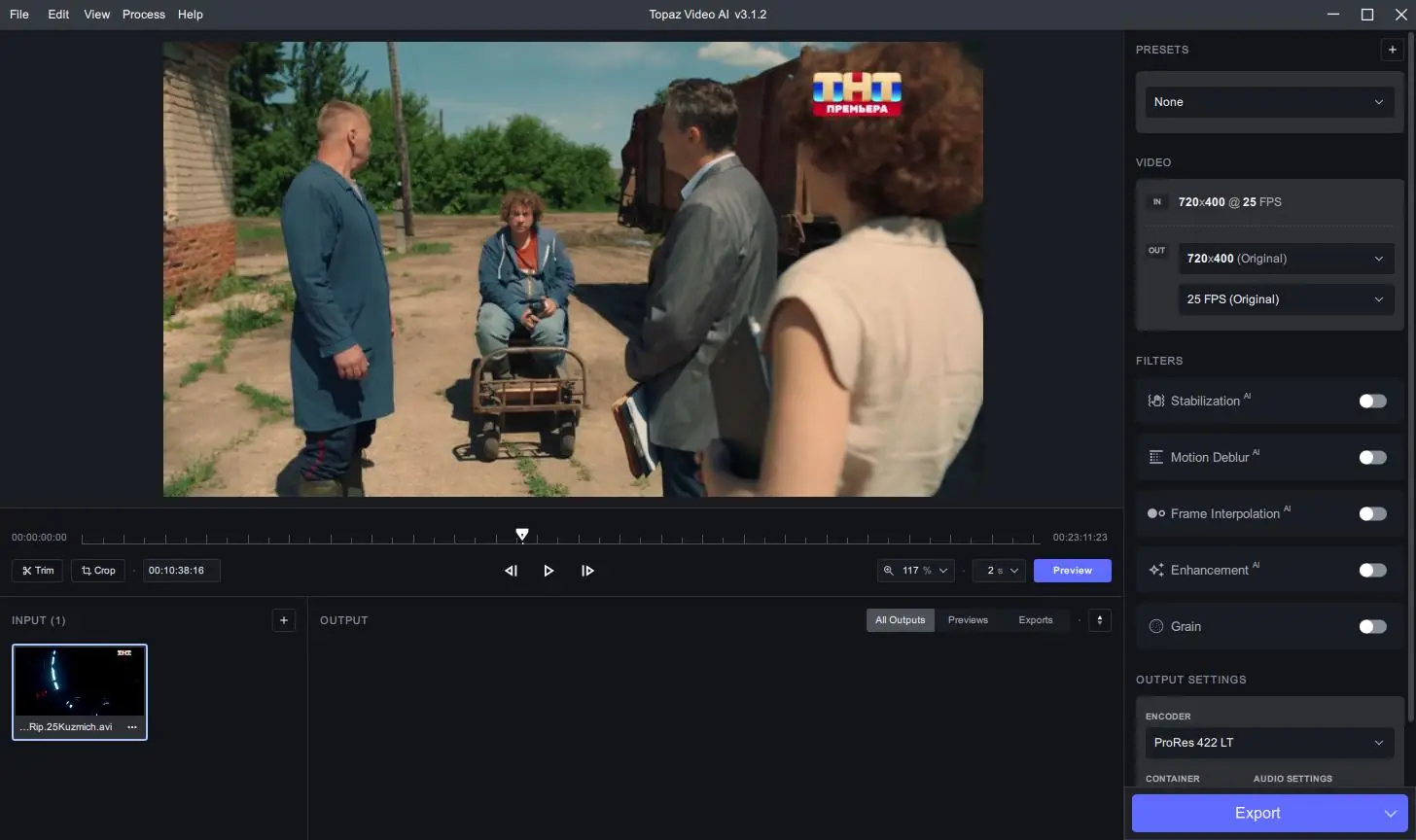
Task: Switch to Previews tab
Action: pos(968,620)
